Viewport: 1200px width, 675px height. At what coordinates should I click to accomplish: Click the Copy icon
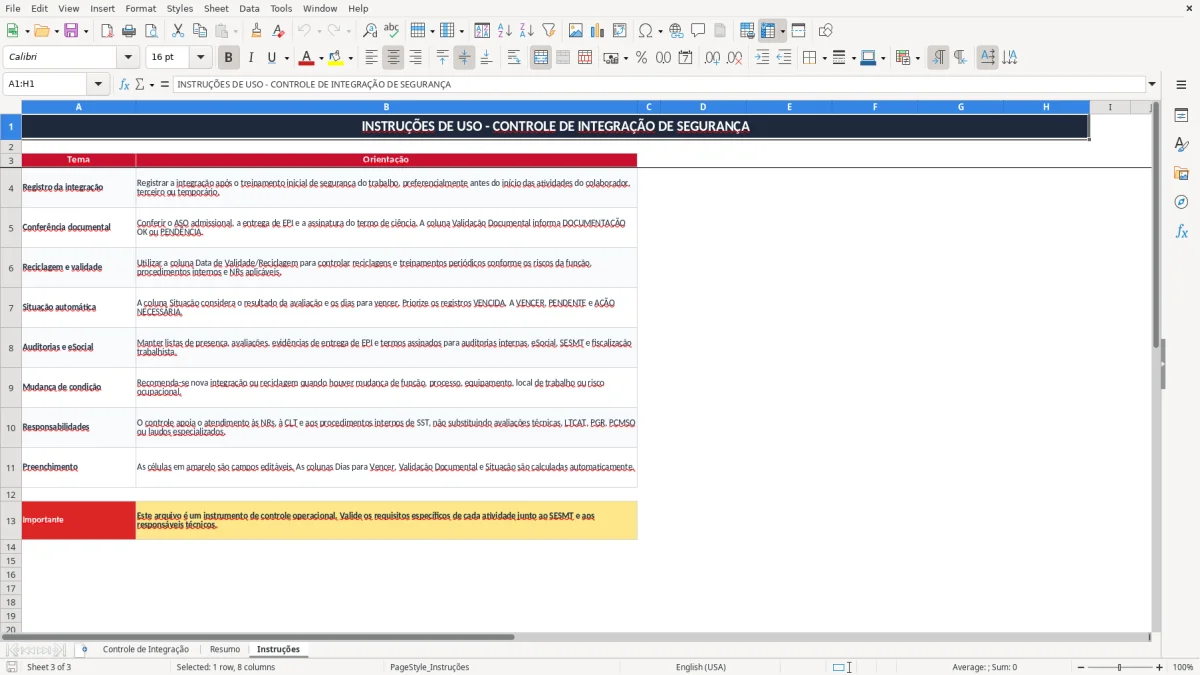200,31
